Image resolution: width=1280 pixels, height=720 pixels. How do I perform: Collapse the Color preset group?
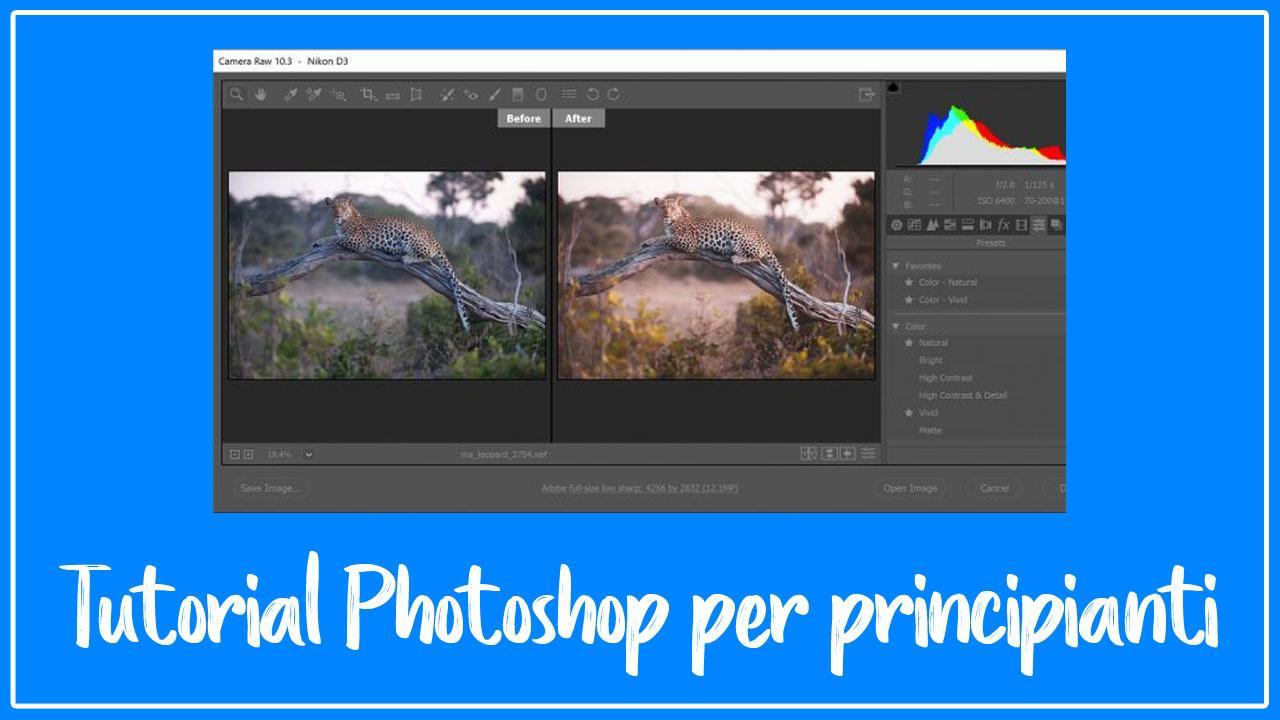(895, 326)
